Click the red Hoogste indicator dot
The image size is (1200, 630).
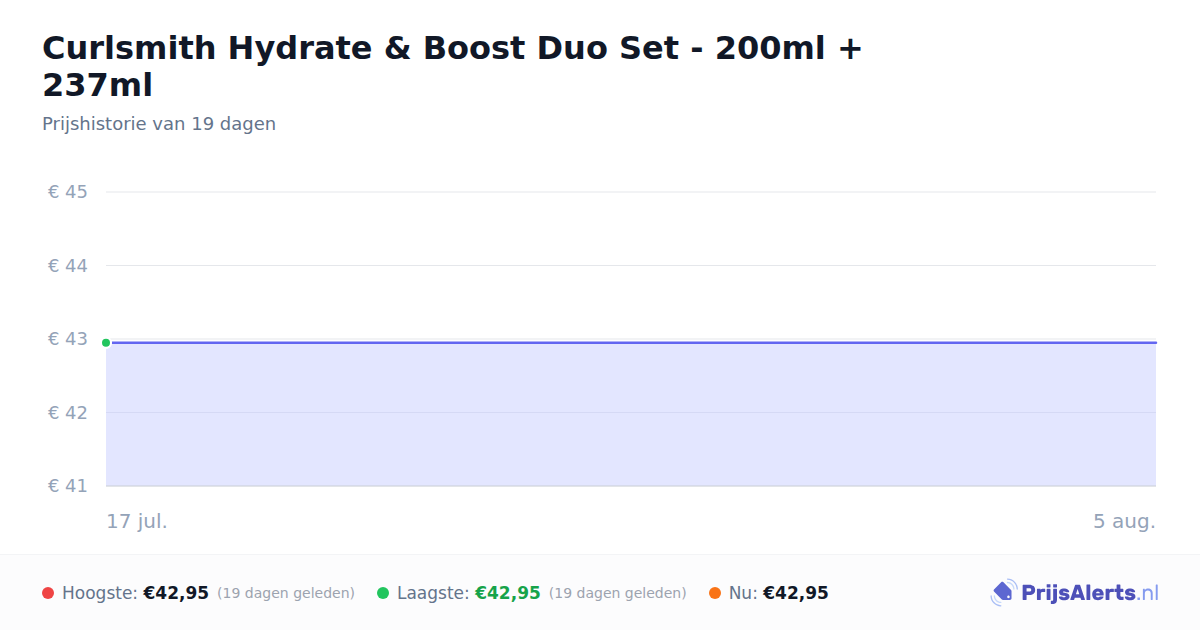click(x=48, y=593)
